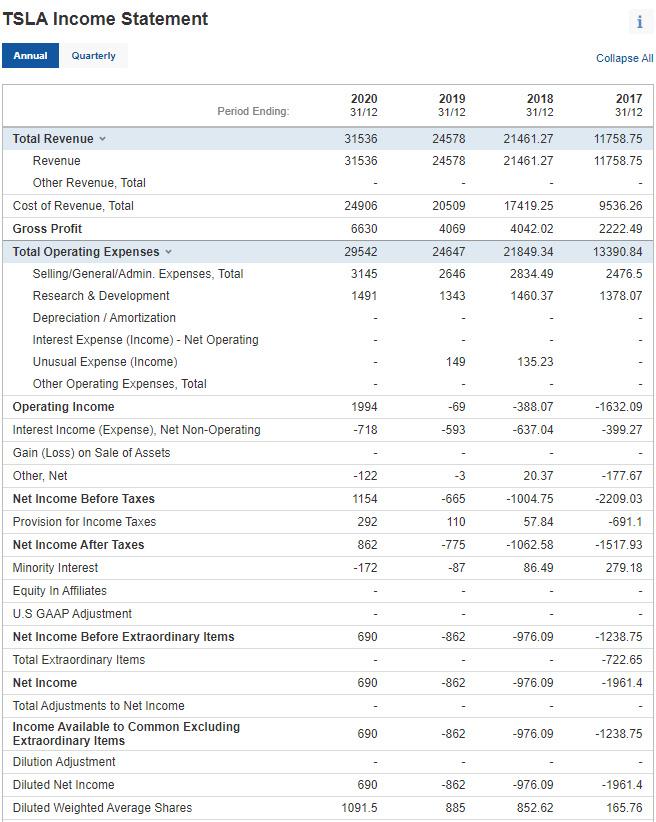Select Diluted Weighted Average Shares label

(x=102, y=809)
